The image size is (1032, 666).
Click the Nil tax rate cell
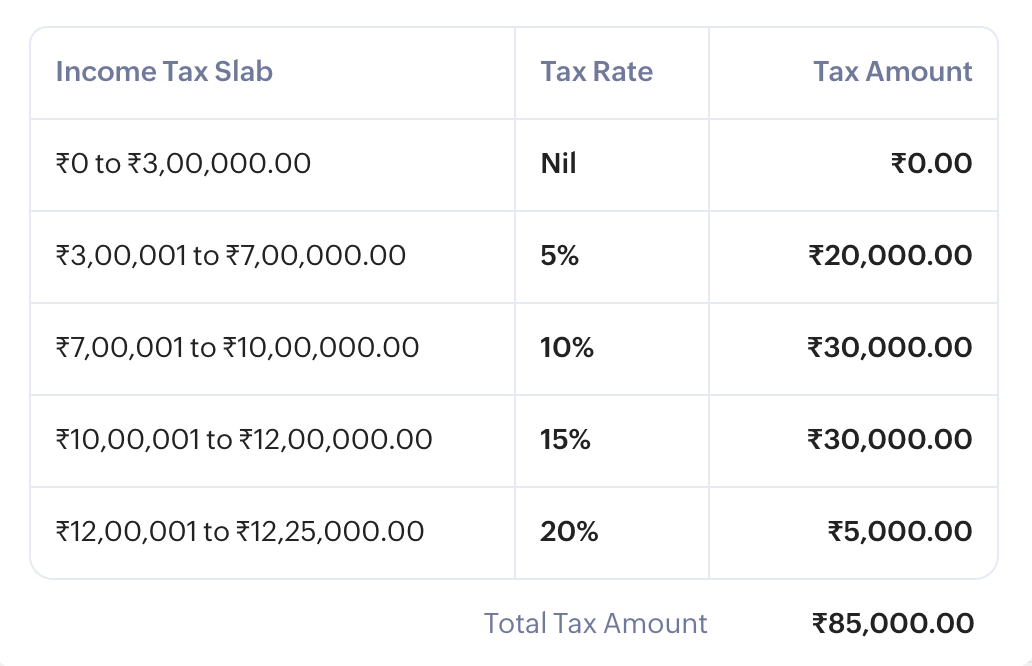pyautogui.click(x=559, y=164)
